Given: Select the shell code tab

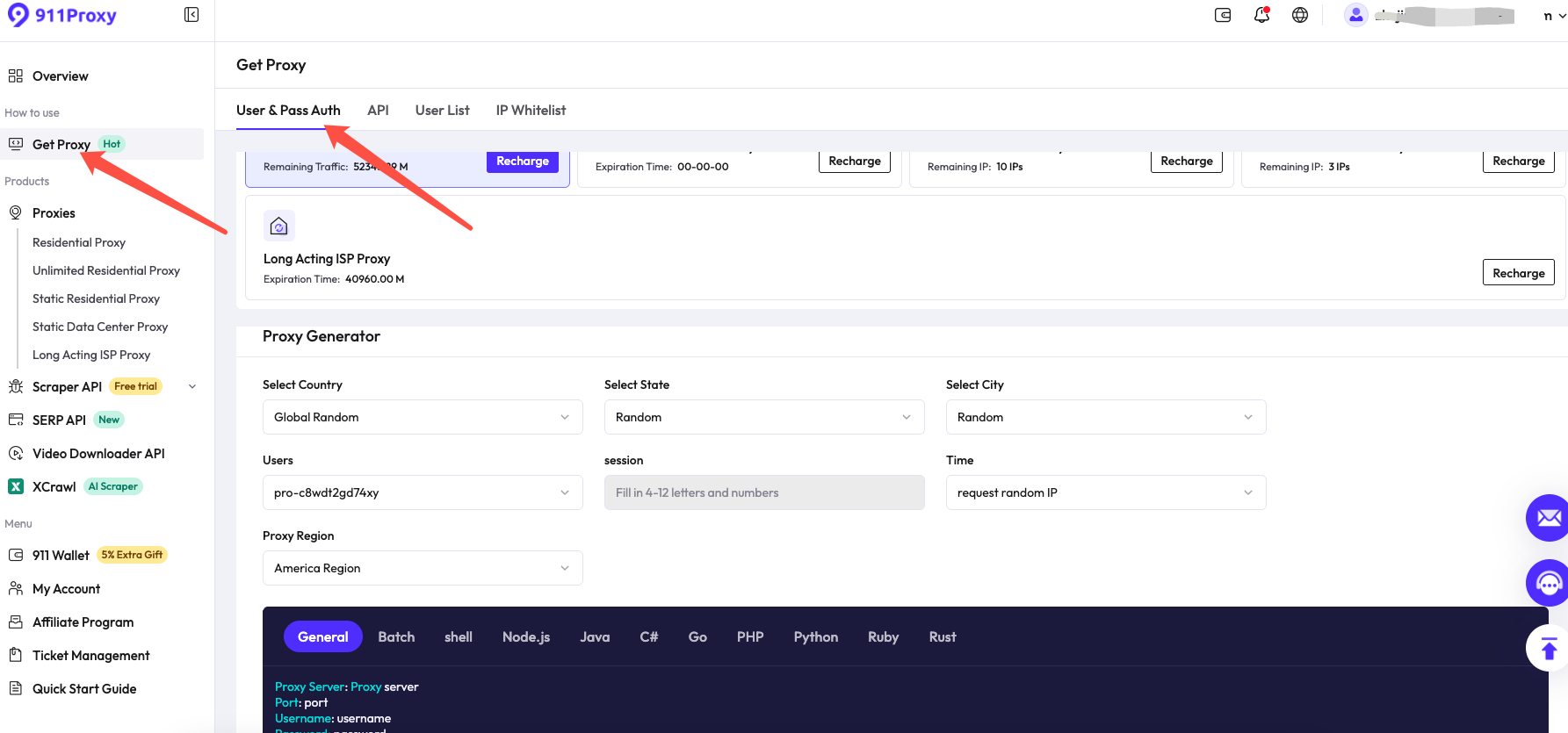Looking at the screenshot, I should (x=459, y=636).
